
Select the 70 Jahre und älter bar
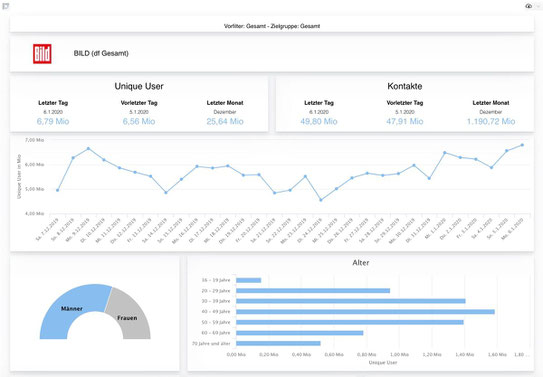[278, 343]
